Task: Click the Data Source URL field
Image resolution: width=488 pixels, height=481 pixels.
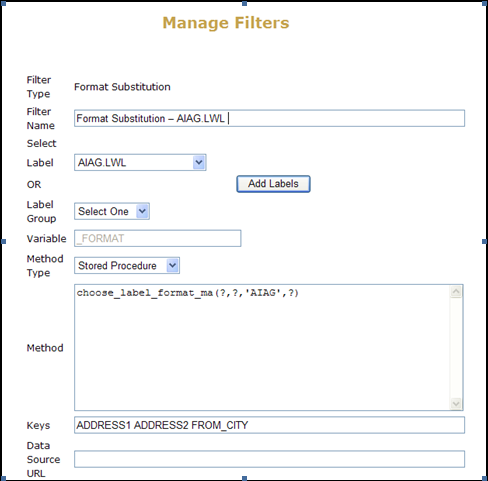Action: click(269, 459)
